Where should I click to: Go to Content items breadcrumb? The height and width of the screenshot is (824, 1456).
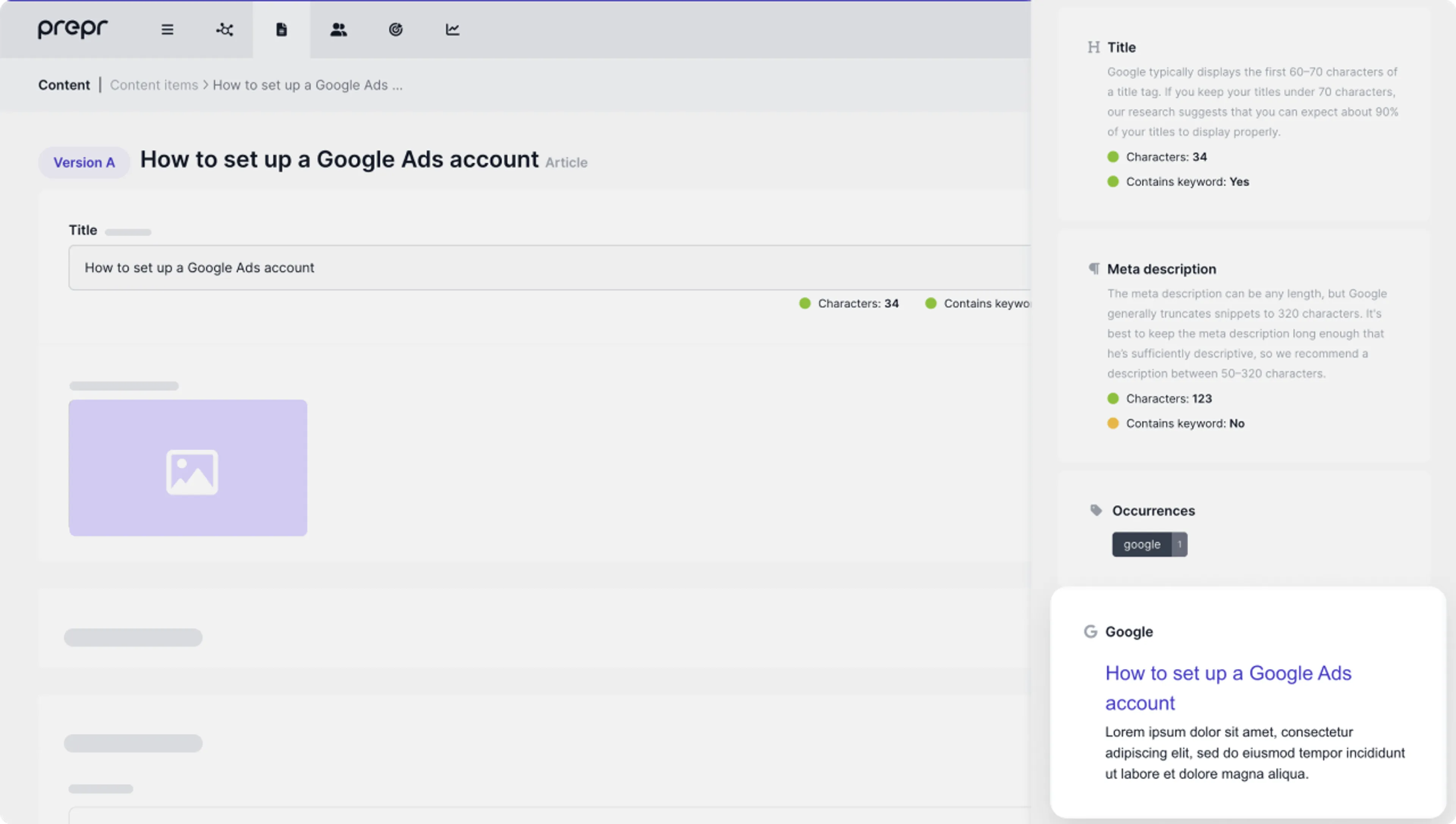coord(154,85)
